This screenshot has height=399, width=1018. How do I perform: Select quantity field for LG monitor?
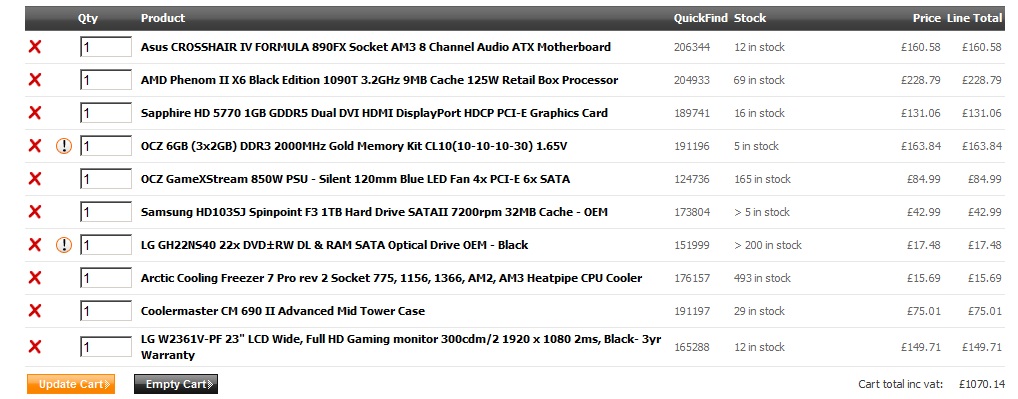(106, 346)
